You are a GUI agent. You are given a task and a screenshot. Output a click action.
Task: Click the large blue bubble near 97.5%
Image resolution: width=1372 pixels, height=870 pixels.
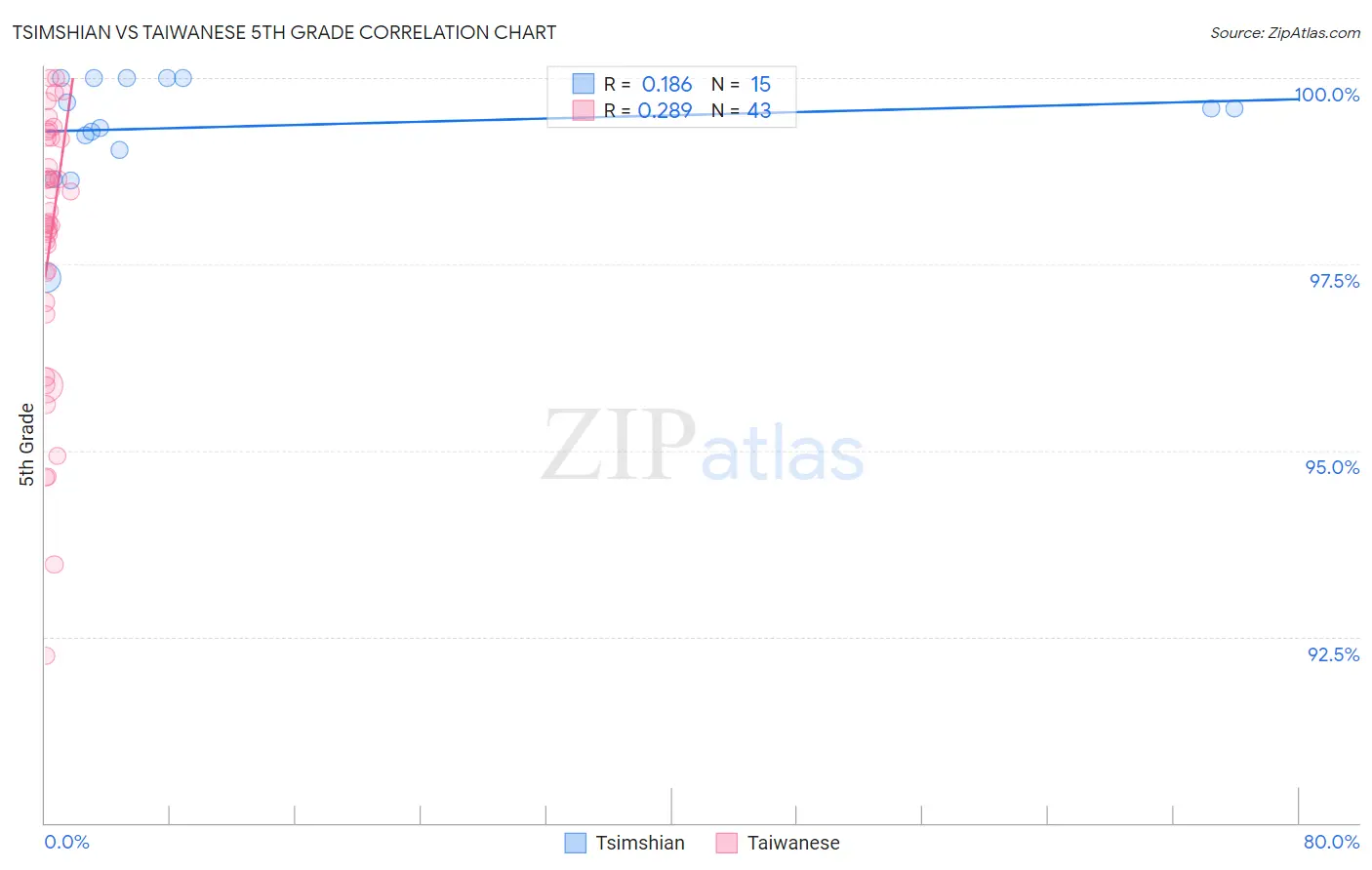(x=45, y=278)
